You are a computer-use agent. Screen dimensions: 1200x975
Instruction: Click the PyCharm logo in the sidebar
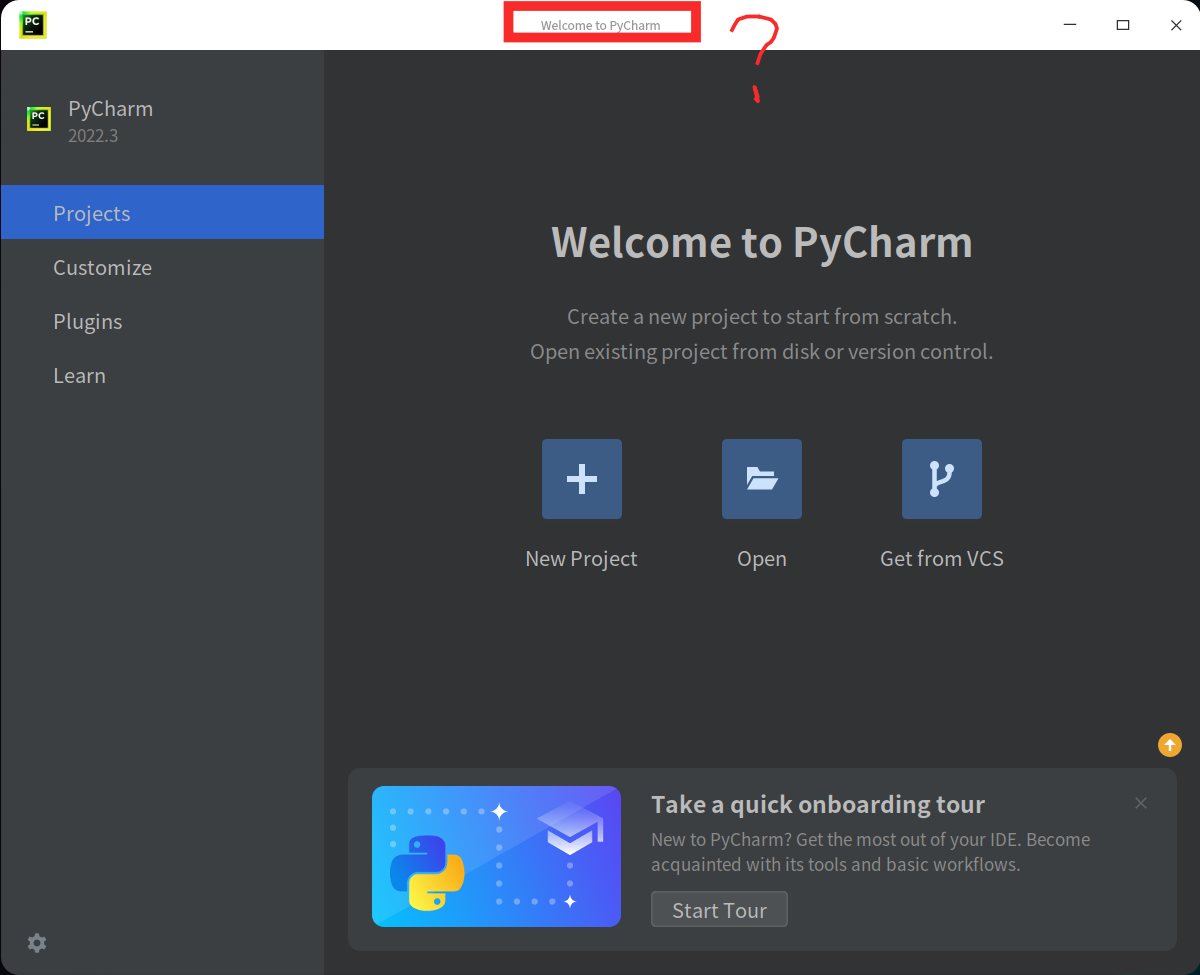pyautogui.click(x=37, y=117)
